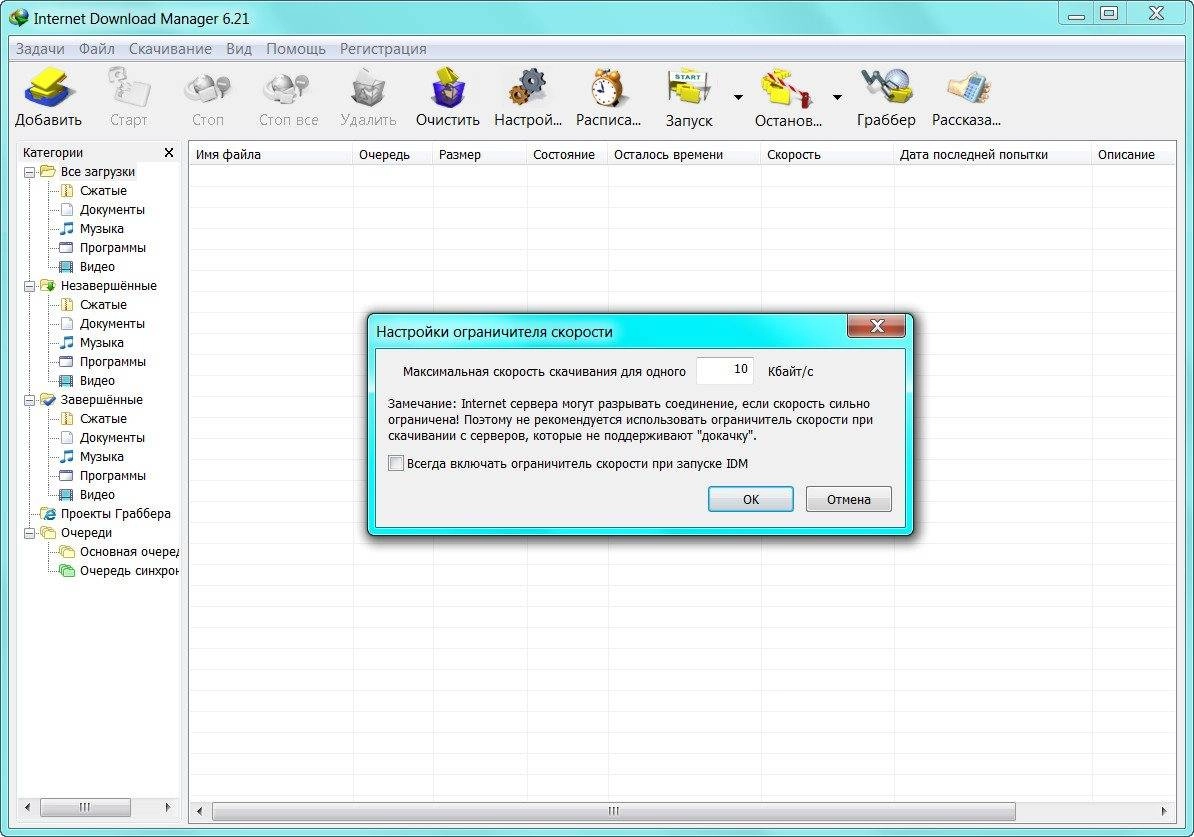This screenshot has height=837, width=1194.
Task: Select Программы under Все загрузки
Action: pos(113,248)
